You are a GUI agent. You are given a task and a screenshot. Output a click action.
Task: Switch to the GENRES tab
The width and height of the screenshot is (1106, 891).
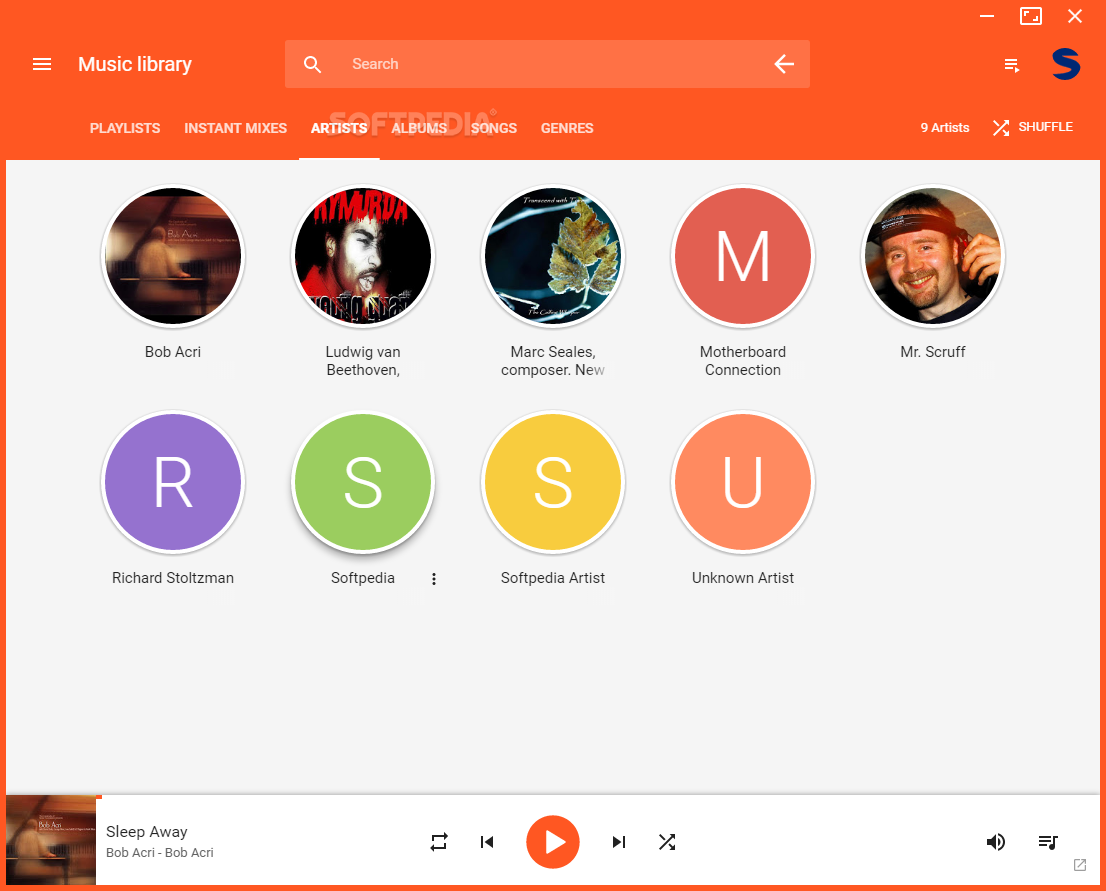click(567, 128)
